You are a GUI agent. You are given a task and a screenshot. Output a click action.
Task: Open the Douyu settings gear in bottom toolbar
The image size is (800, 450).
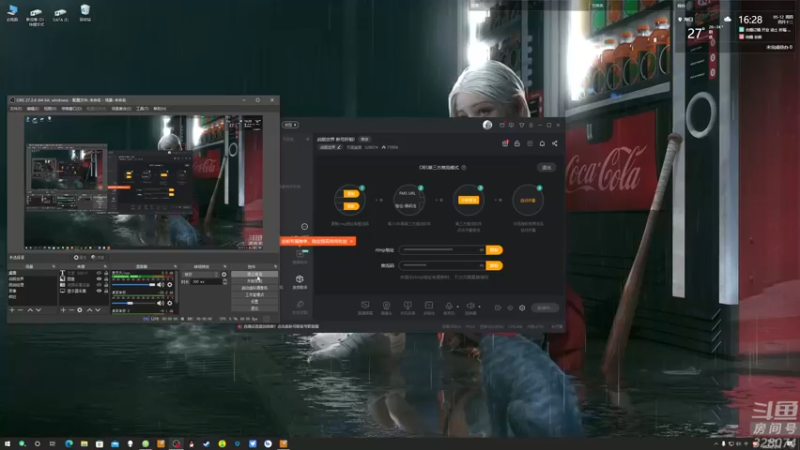tap(522, 308)
